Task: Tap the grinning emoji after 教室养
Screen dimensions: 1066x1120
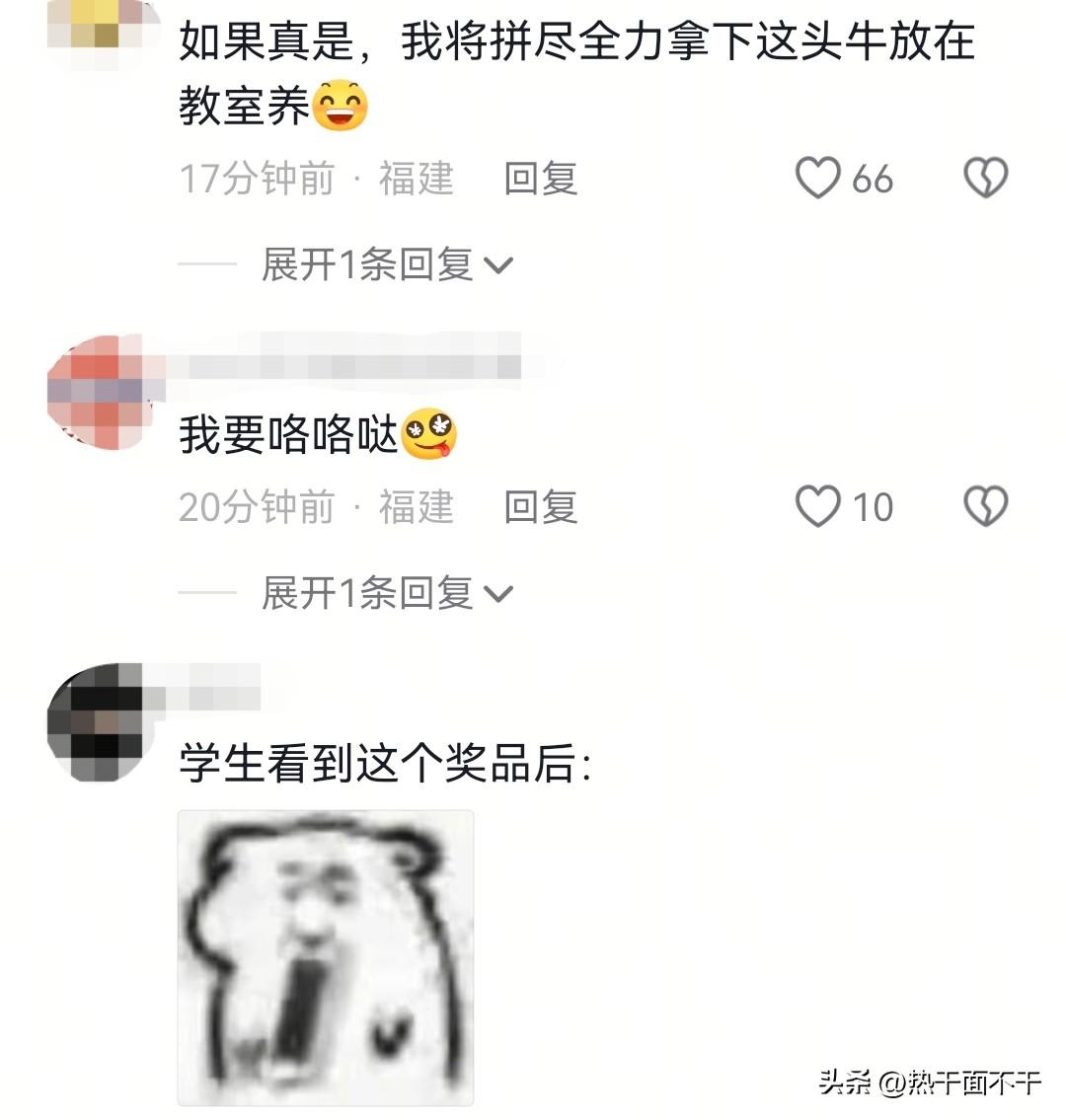Action: pyautogui.click(x=341, y=105)
